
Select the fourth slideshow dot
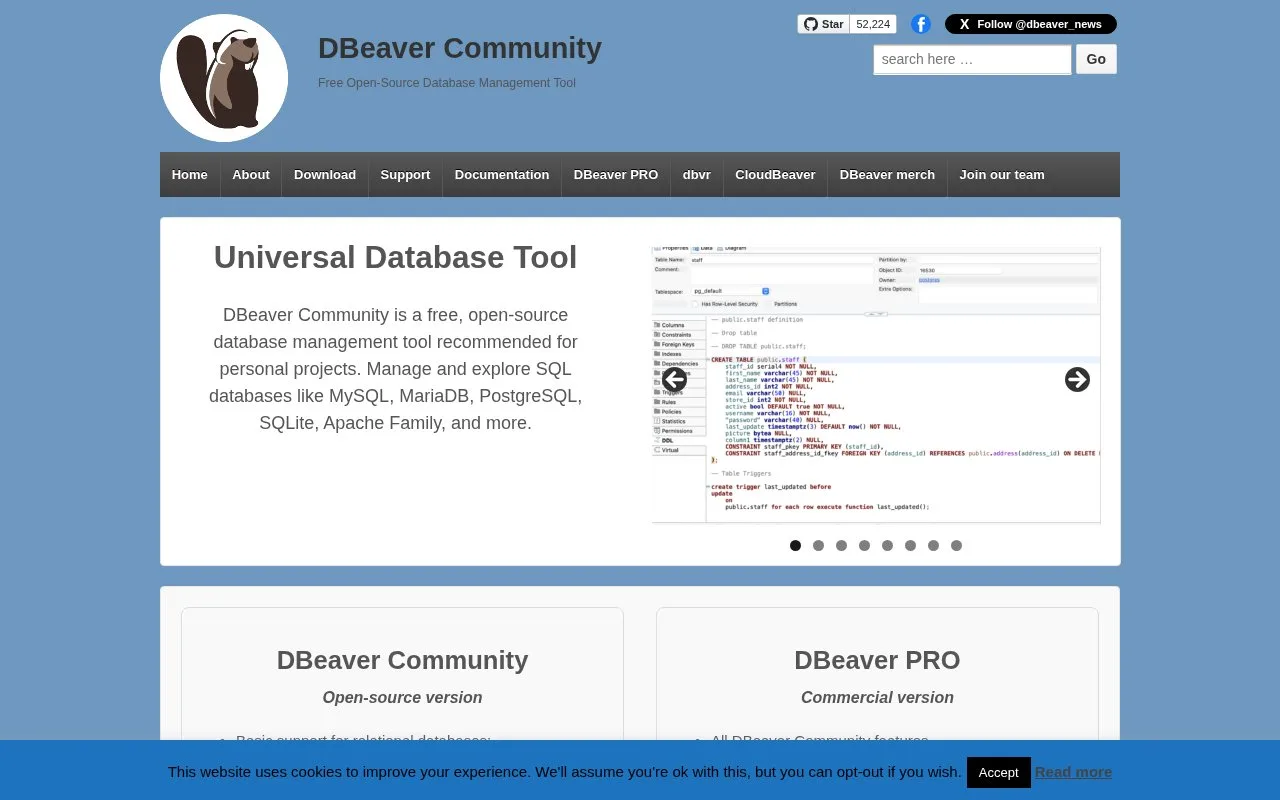(864, 546)
